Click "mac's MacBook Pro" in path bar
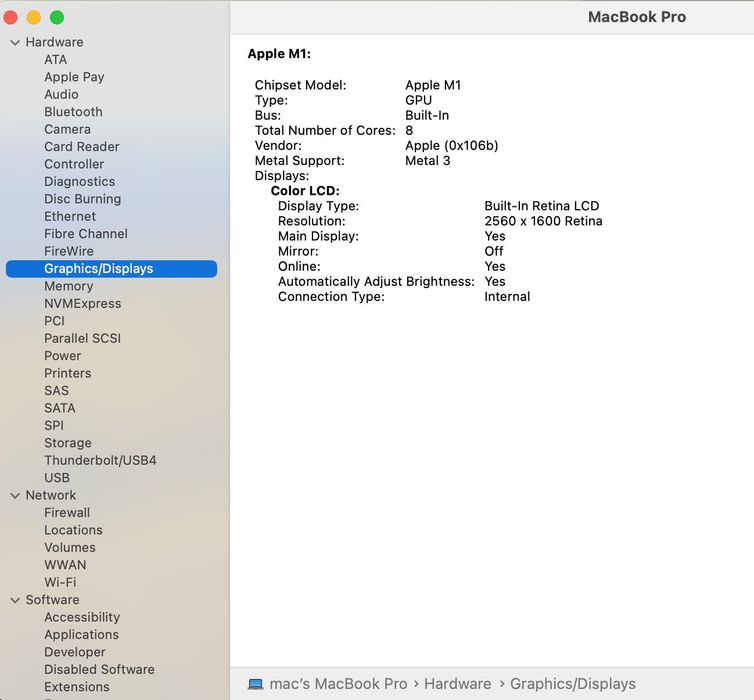The height and width of the screenshot is (700, 754). 338,684
